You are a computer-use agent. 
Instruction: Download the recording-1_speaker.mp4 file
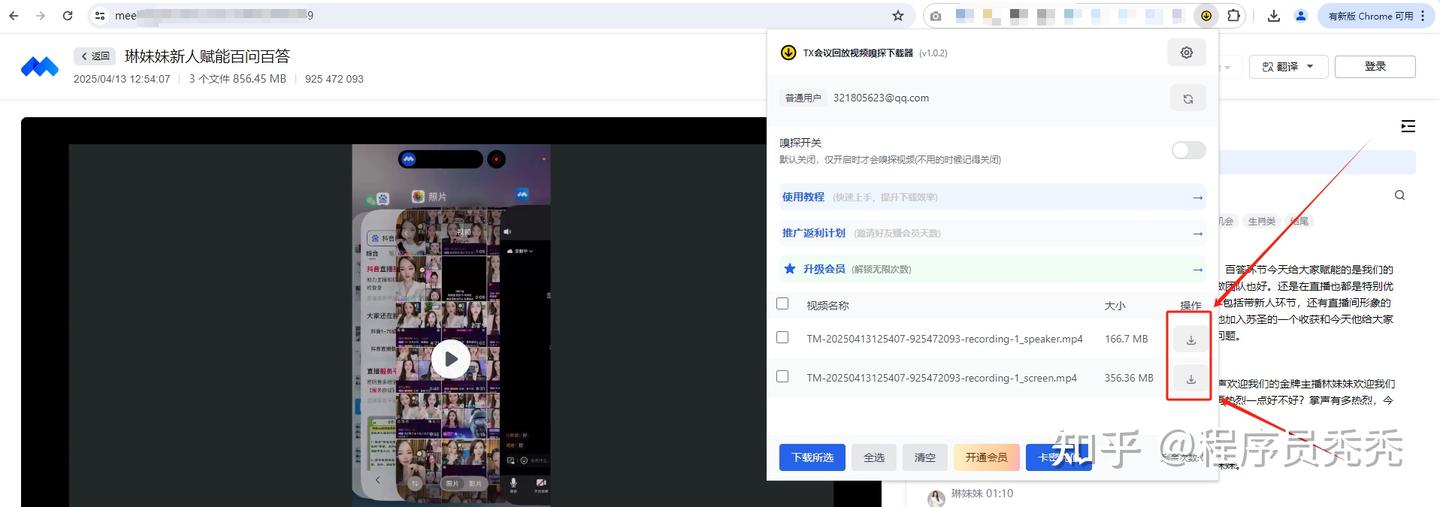point(1190,340)
